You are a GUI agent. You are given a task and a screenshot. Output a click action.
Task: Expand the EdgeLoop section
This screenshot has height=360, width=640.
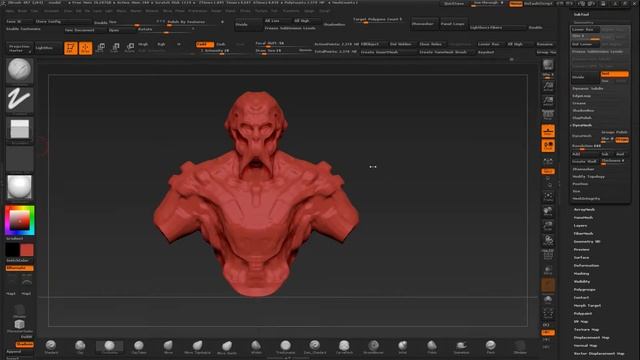pyautogui.click(x=581, y=96)
